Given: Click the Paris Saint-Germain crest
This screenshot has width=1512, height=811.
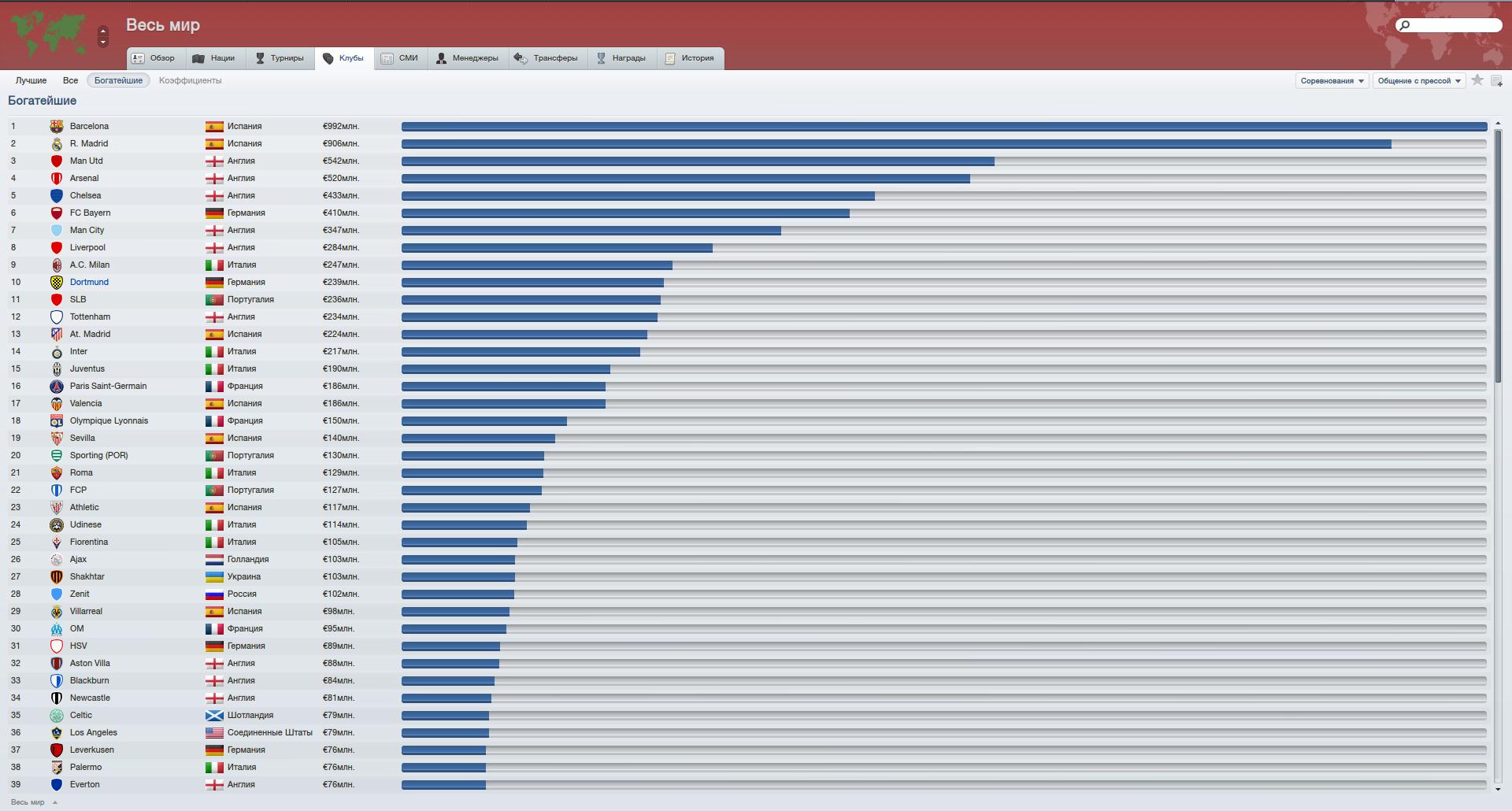Looking at the screenshot, I should [x=57, y=386].
